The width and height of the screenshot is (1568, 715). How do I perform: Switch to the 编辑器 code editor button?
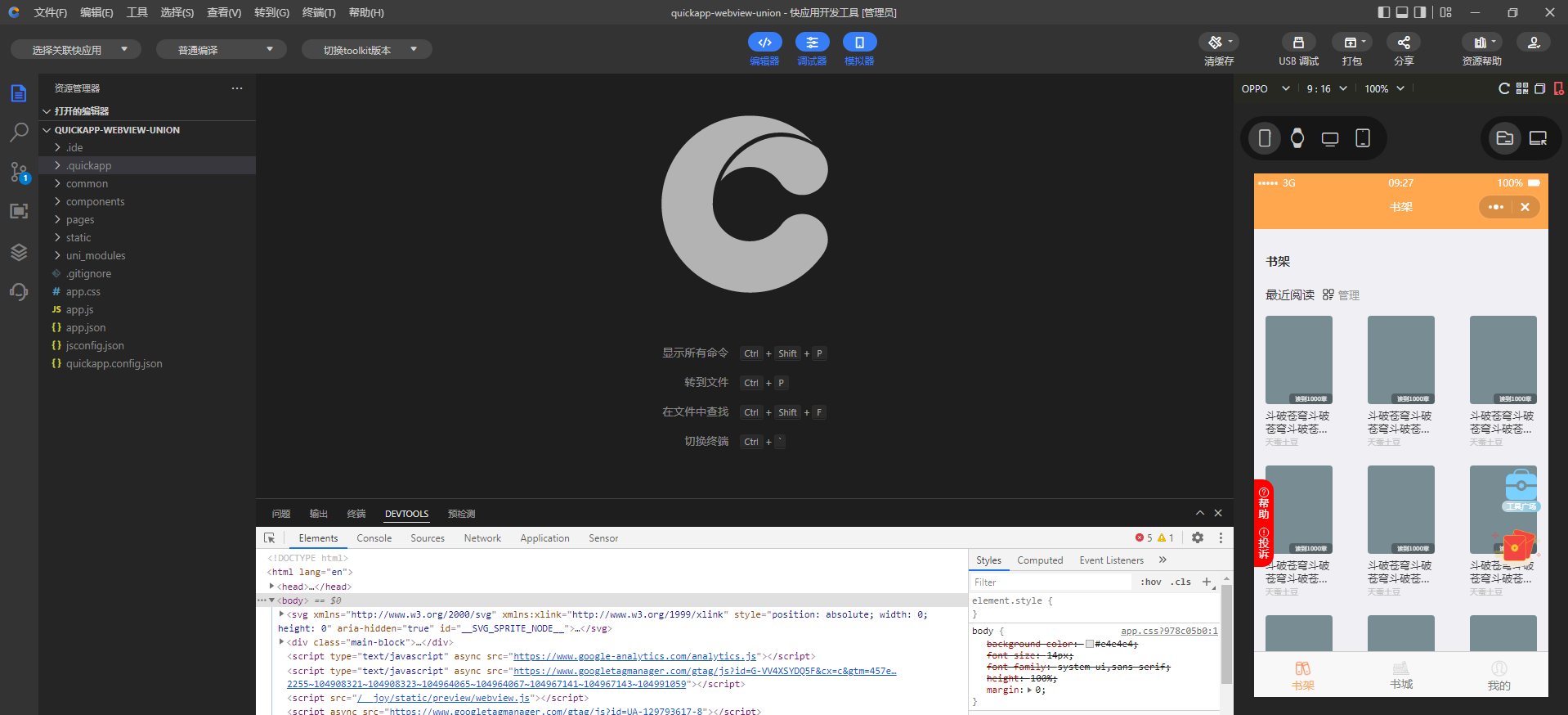point(764,43)
